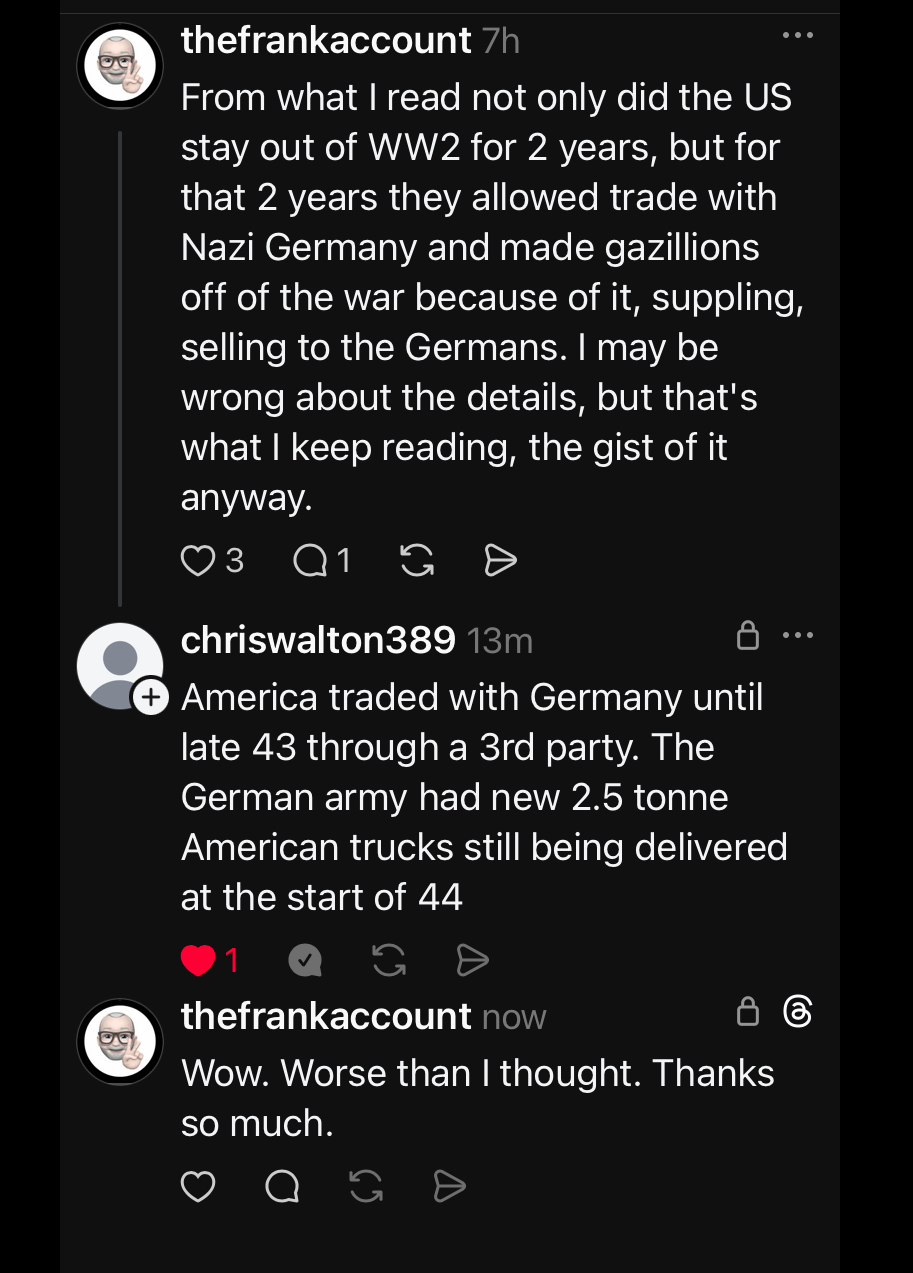Reply to the "Thanks so much" comment
The image size is (913, 1273).
click(x=282, y=1187)
